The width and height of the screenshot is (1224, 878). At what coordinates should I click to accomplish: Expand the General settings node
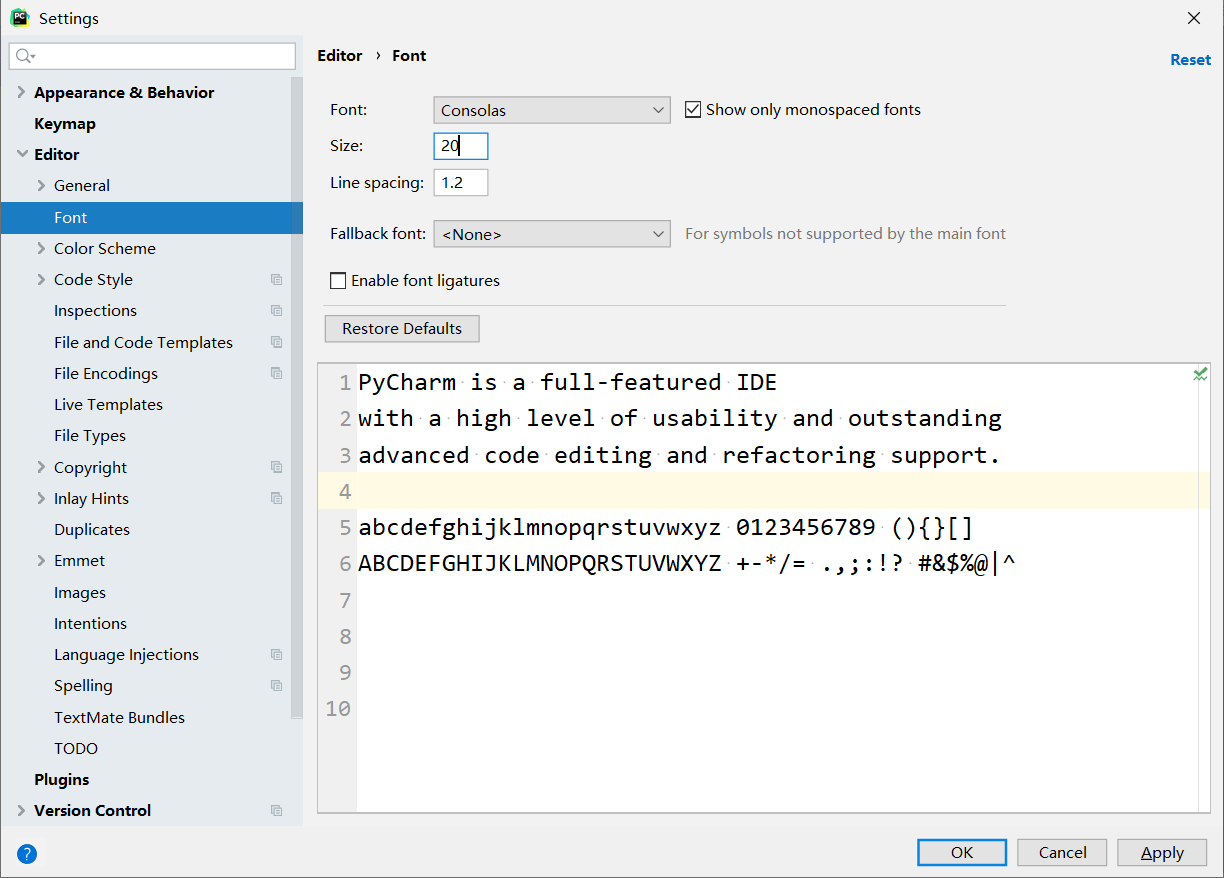[x=41, y=186]
